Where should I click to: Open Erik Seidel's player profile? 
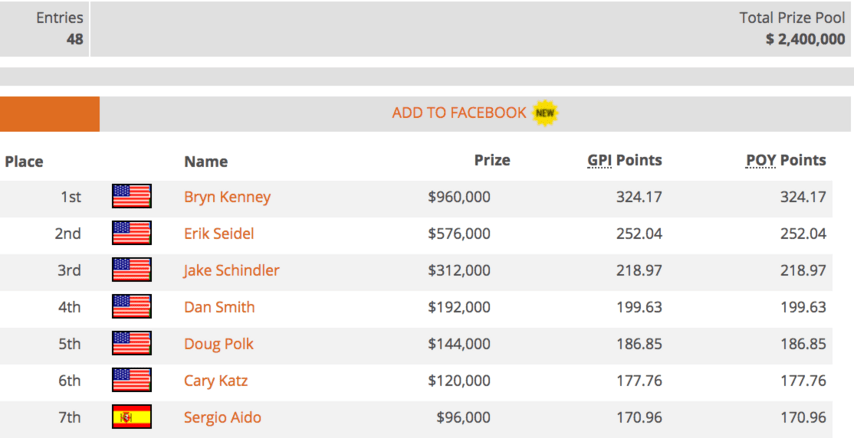tap(219, 233)
